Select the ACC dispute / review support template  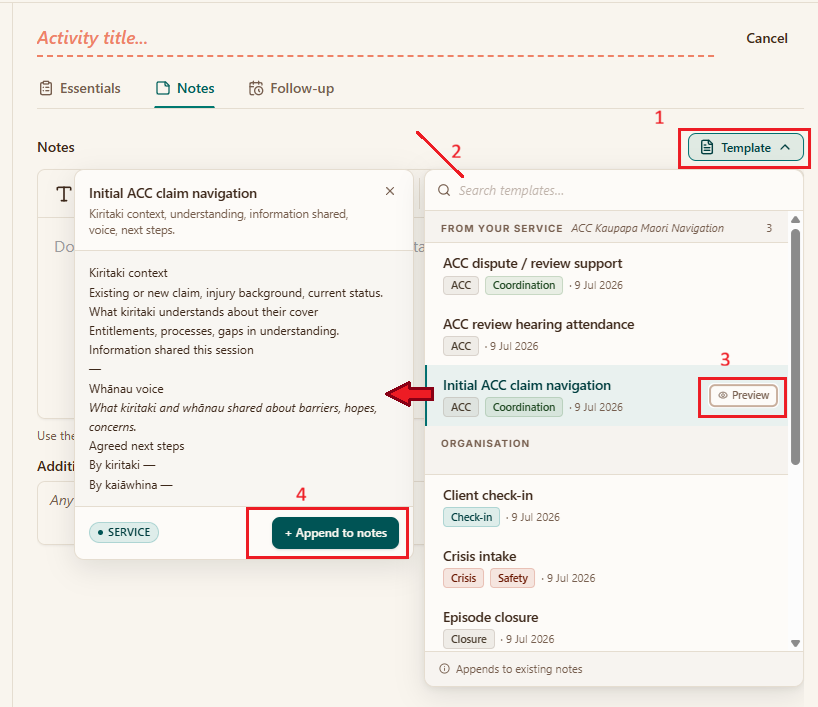click(606, 274)
